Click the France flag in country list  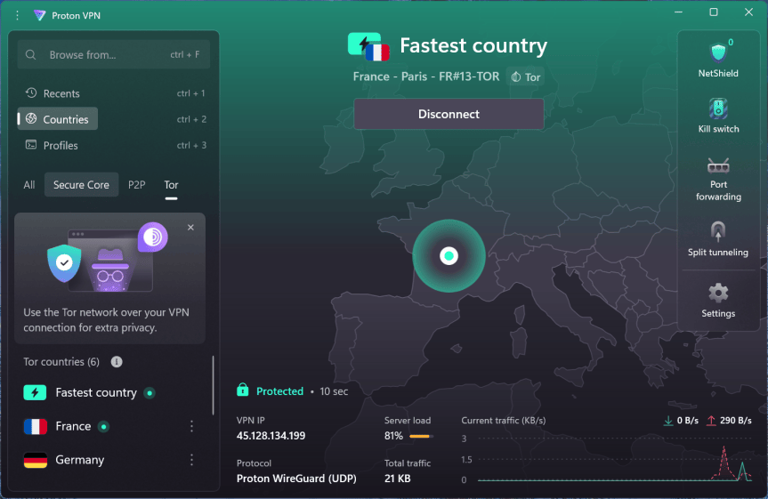35,427
